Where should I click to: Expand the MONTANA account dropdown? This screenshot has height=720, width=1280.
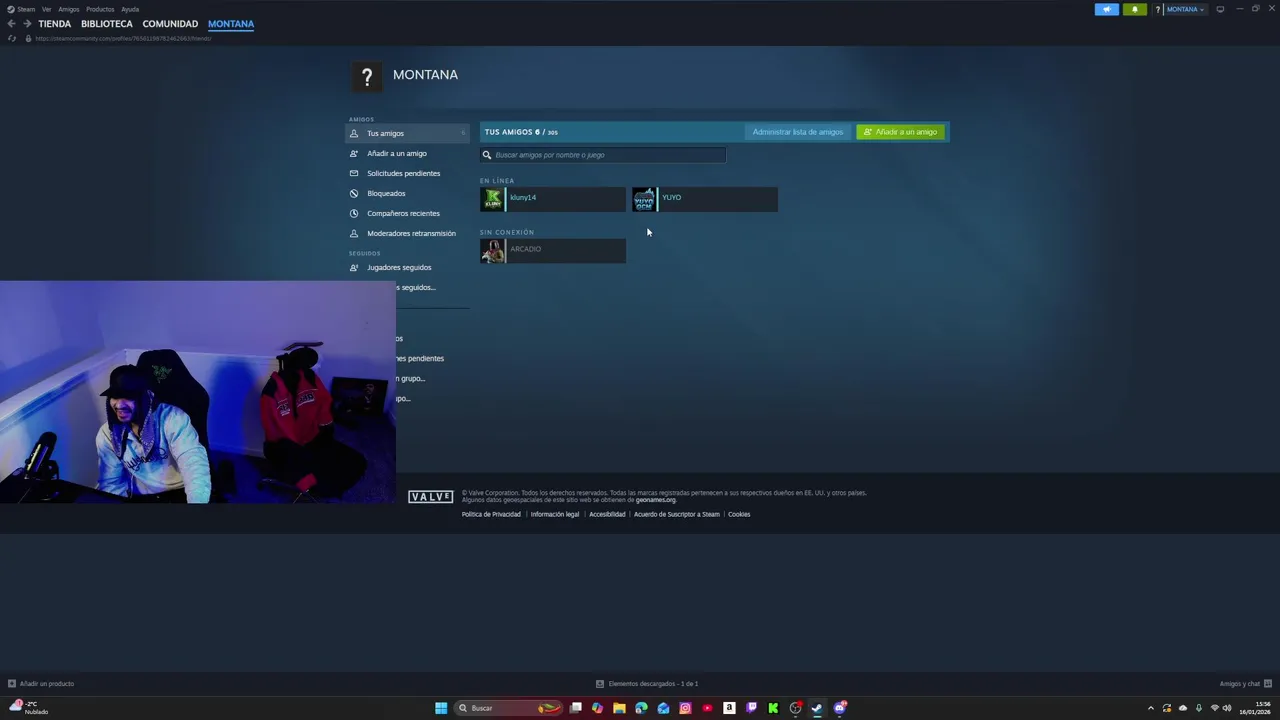click(x=1185, y=9)
